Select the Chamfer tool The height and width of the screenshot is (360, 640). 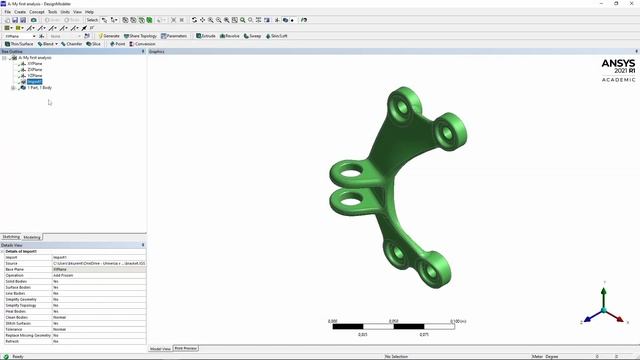tap(71, 44)
